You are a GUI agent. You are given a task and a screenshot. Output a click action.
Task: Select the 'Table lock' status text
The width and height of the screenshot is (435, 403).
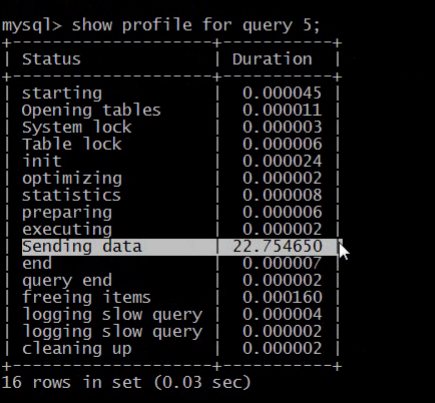click(x=72, y=144)
